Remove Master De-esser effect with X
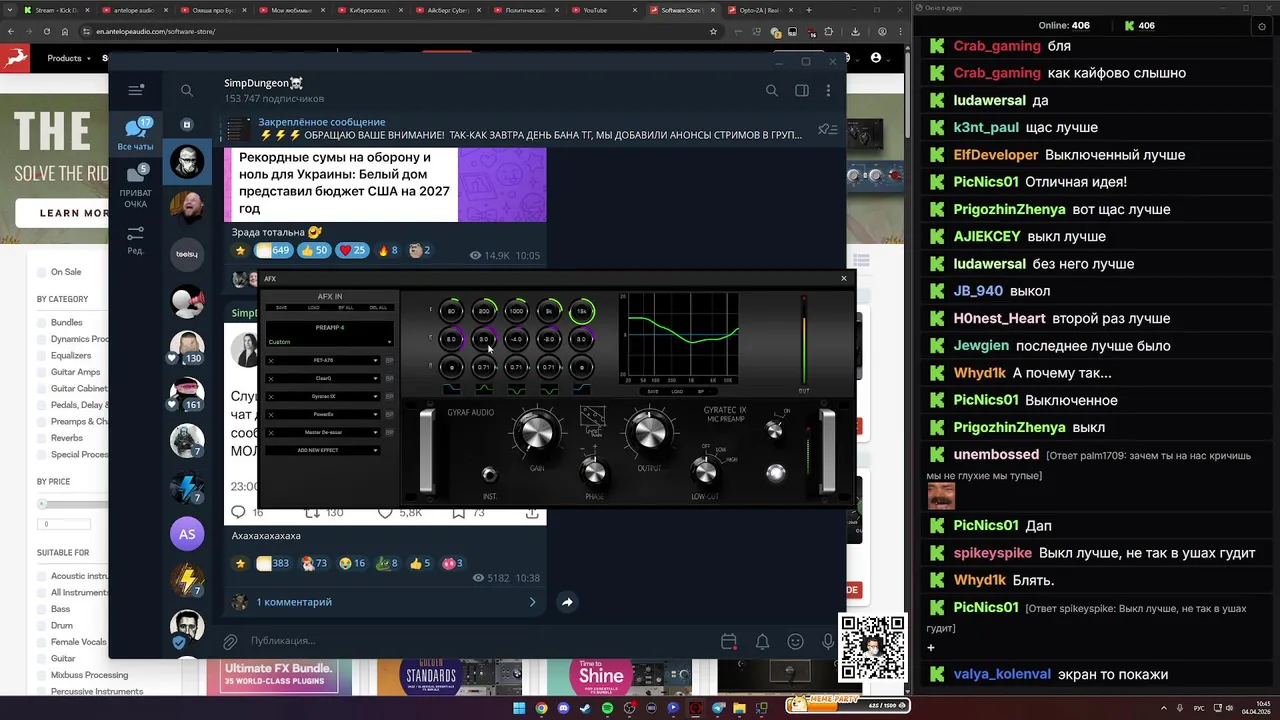The image size is (1280, 720). click(271, 433)
